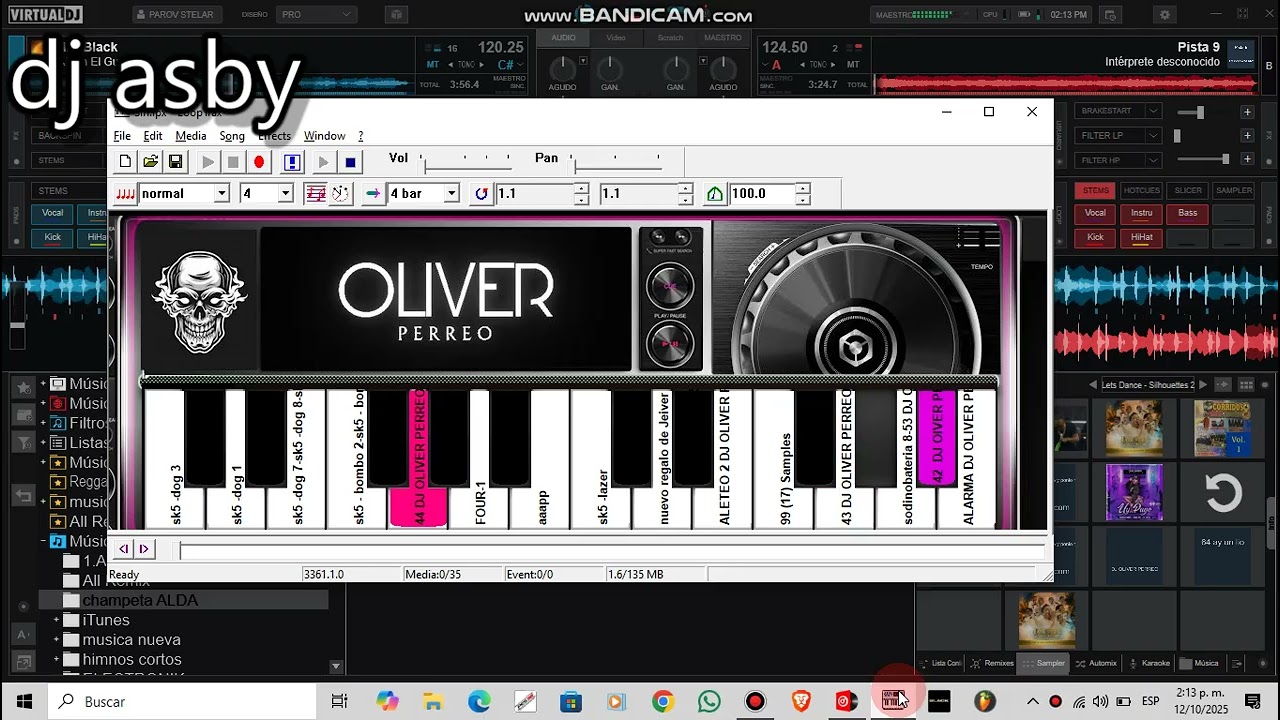The height and width of the screenshot is (720, 1280).
Task: Open the Karaoke side tab
Action: coord(1148,663)
